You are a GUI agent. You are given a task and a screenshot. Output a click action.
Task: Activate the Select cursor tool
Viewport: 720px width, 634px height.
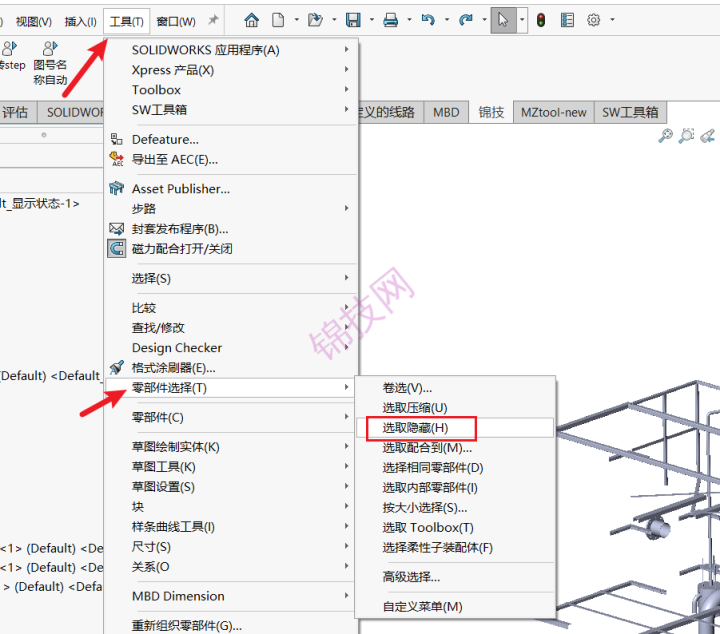tap(503, 20)
